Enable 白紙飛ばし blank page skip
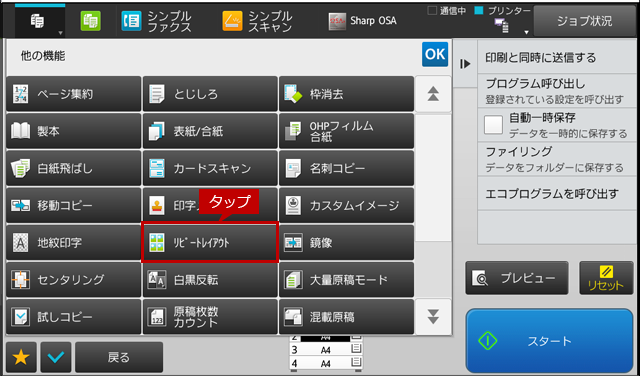640x376 pixels. pos(73,168)
